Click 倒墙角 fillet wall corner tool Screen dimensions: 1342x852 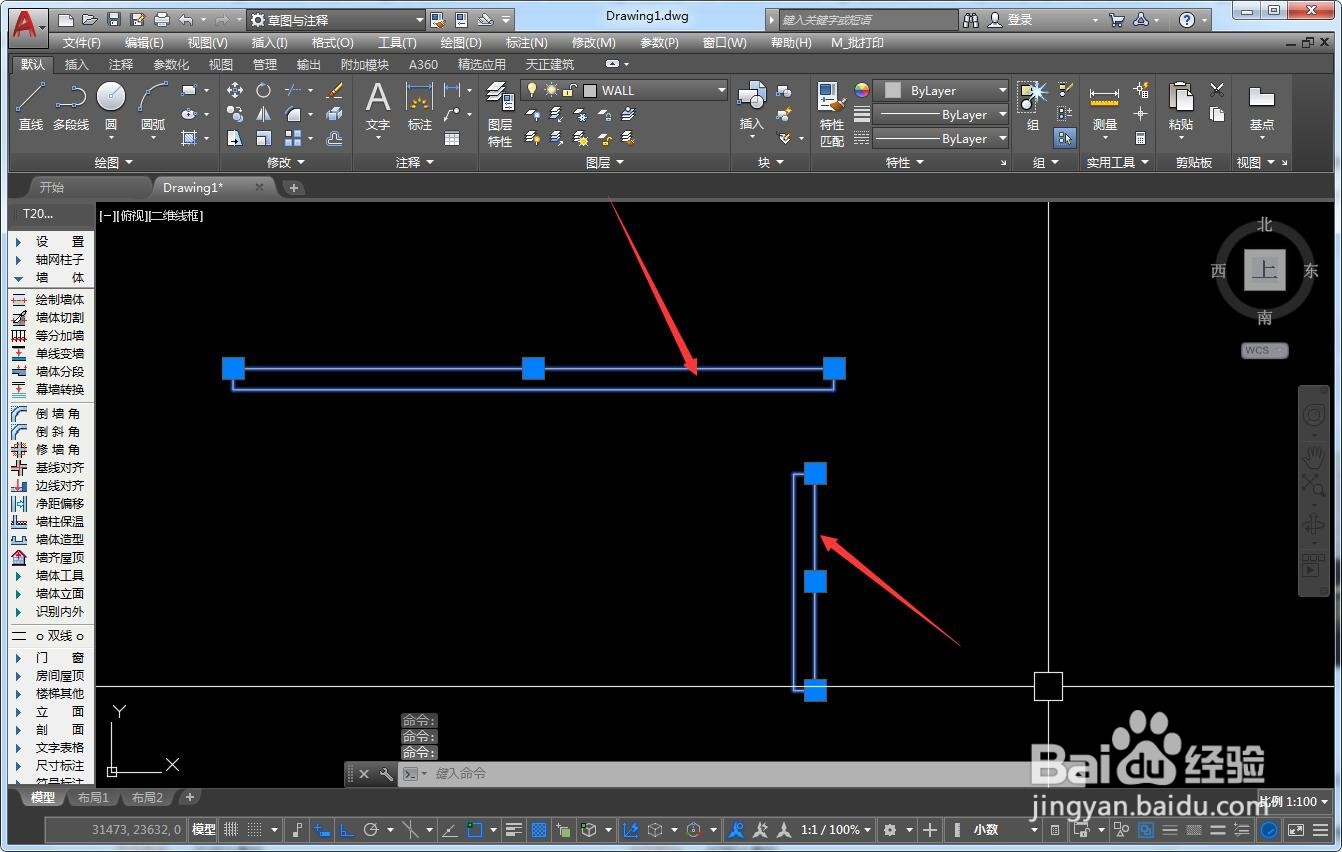(58, 413)
